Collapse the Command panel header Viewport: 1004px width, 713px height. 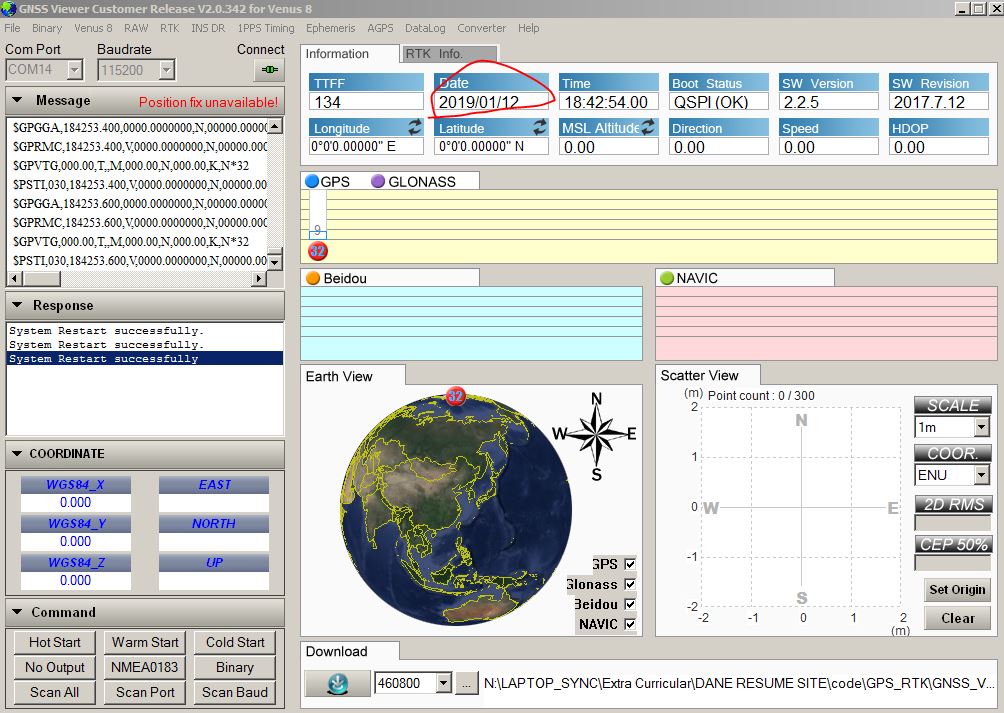coord(145,613)
